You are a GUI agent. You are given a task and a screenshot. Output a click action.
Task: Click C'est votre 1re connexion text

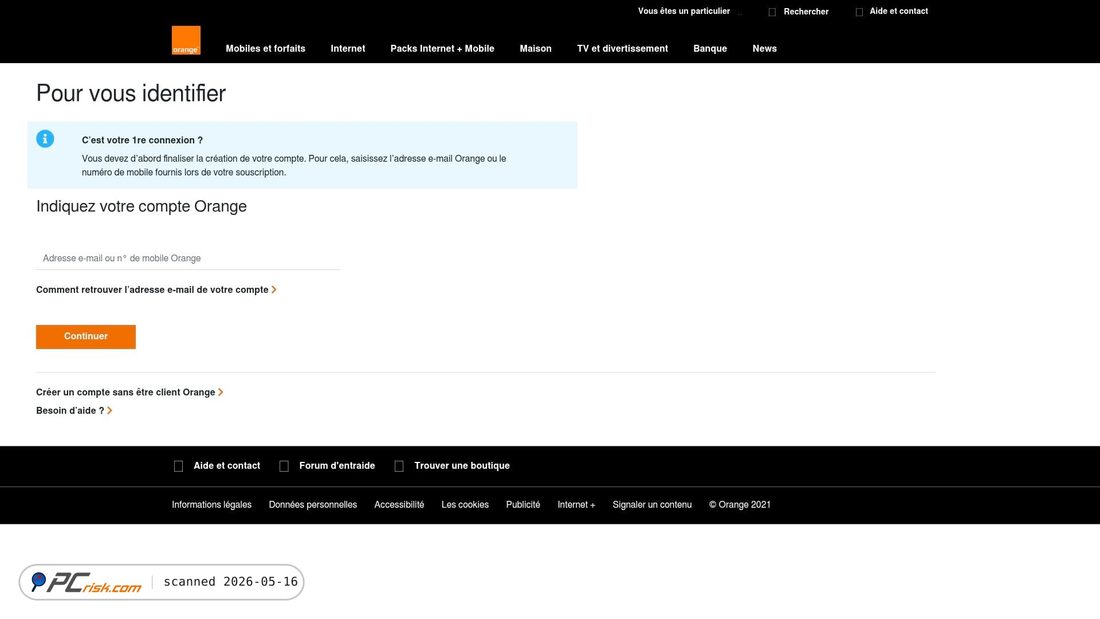142,140
